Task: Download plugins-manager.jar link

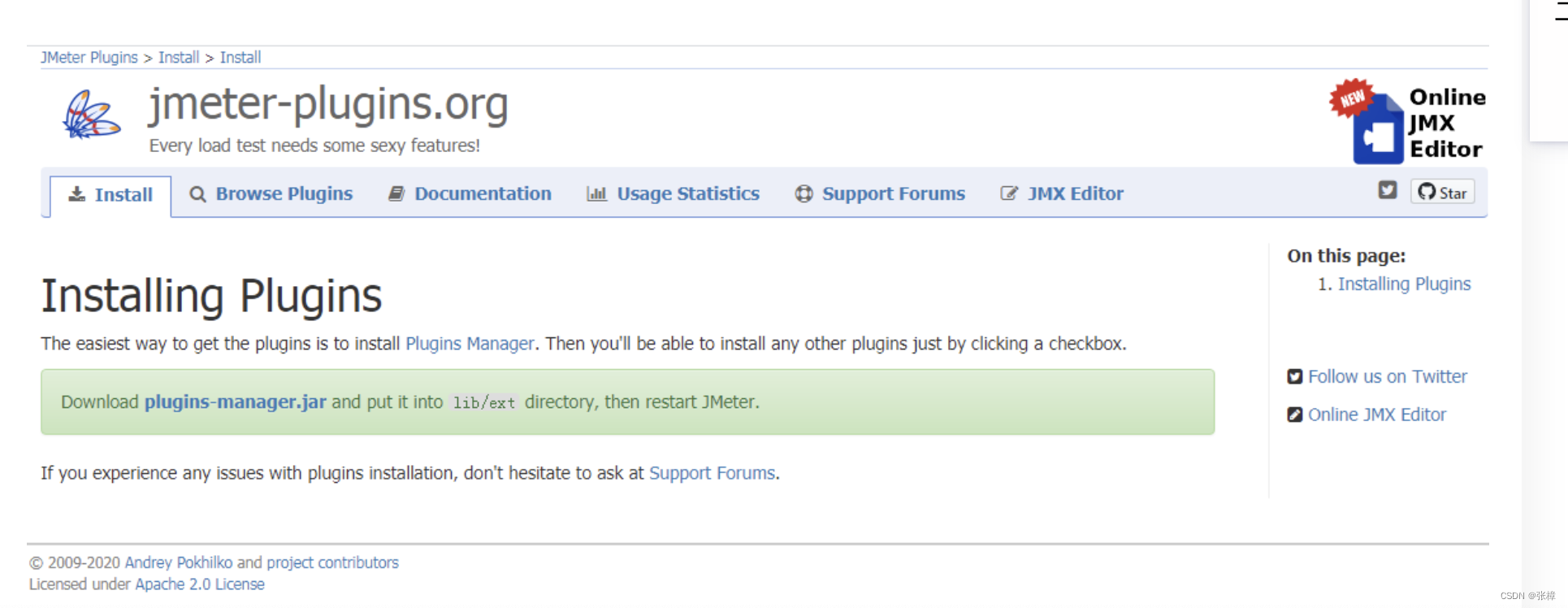Action: click(x=236, y=402)
